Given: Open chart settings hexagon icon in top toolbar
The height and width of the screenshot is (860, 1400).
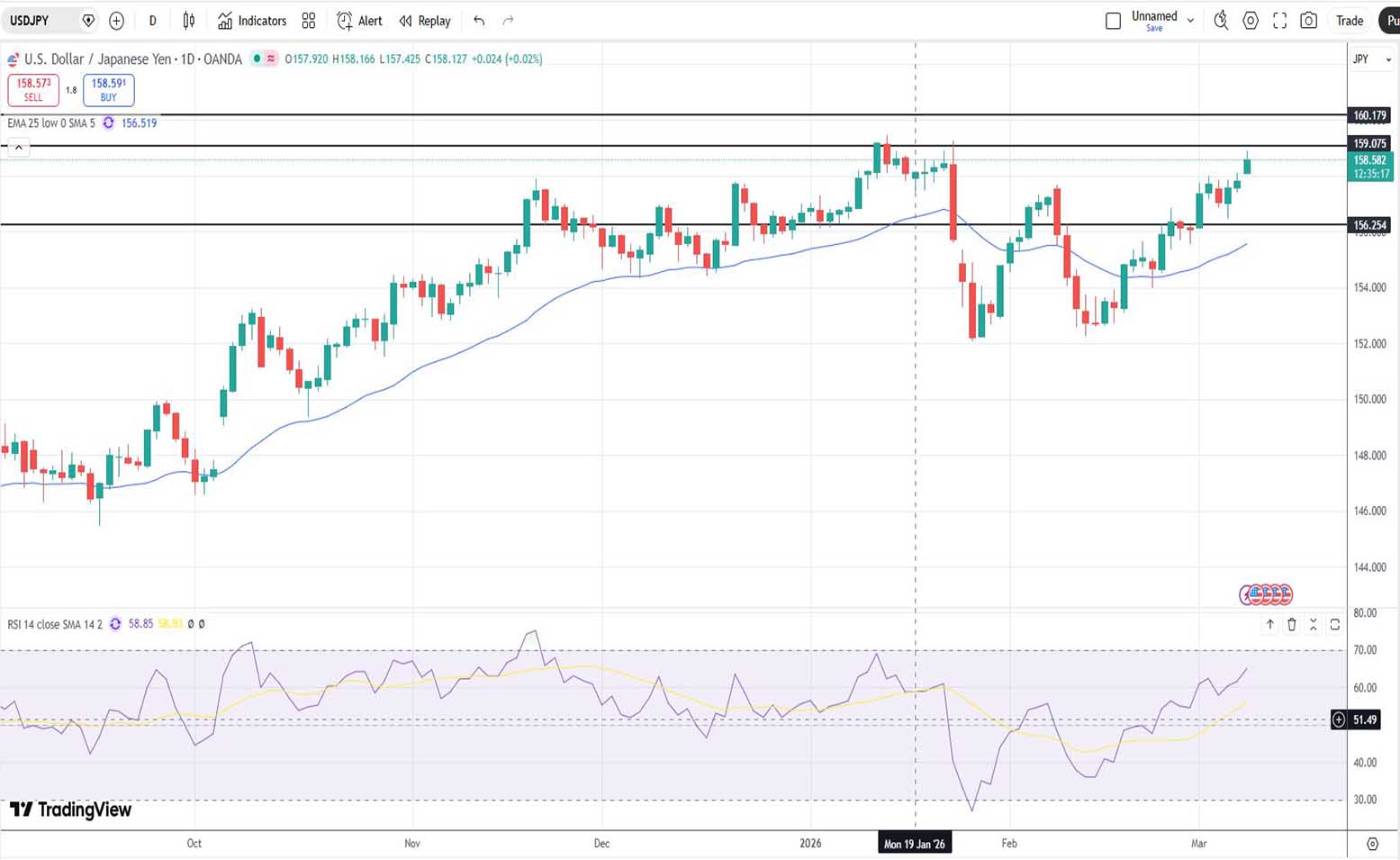Looking at the screenshot, I should coord(1251,21).
